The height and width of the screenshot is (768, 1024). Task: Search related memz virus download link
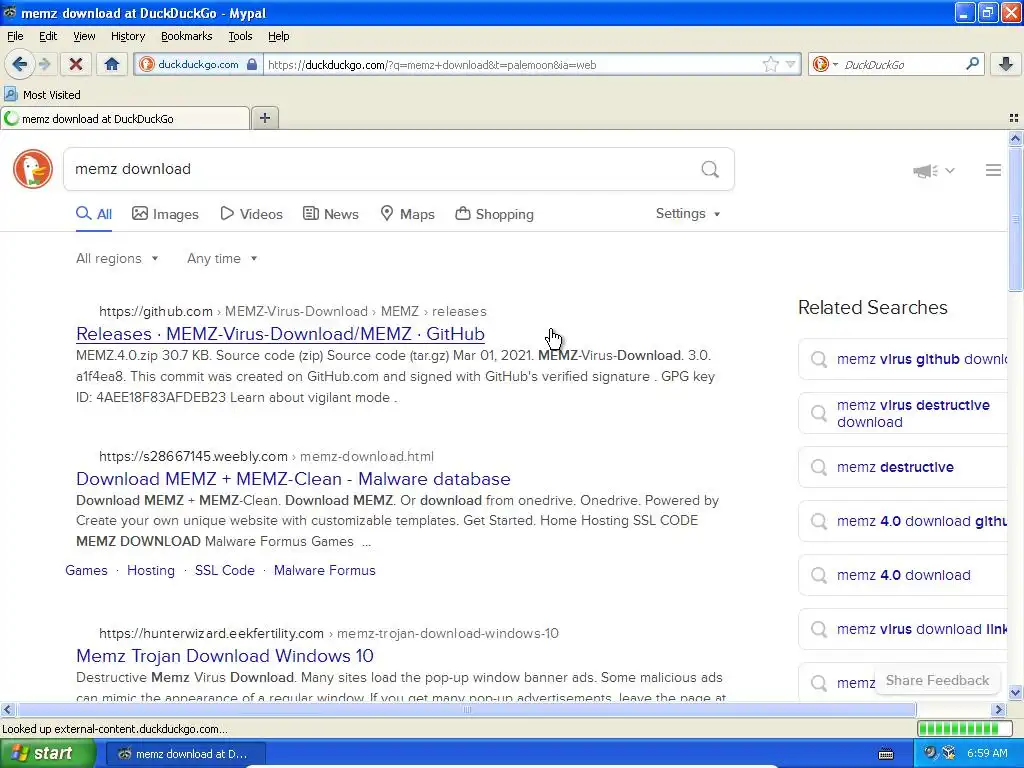[x=904, y=629]
